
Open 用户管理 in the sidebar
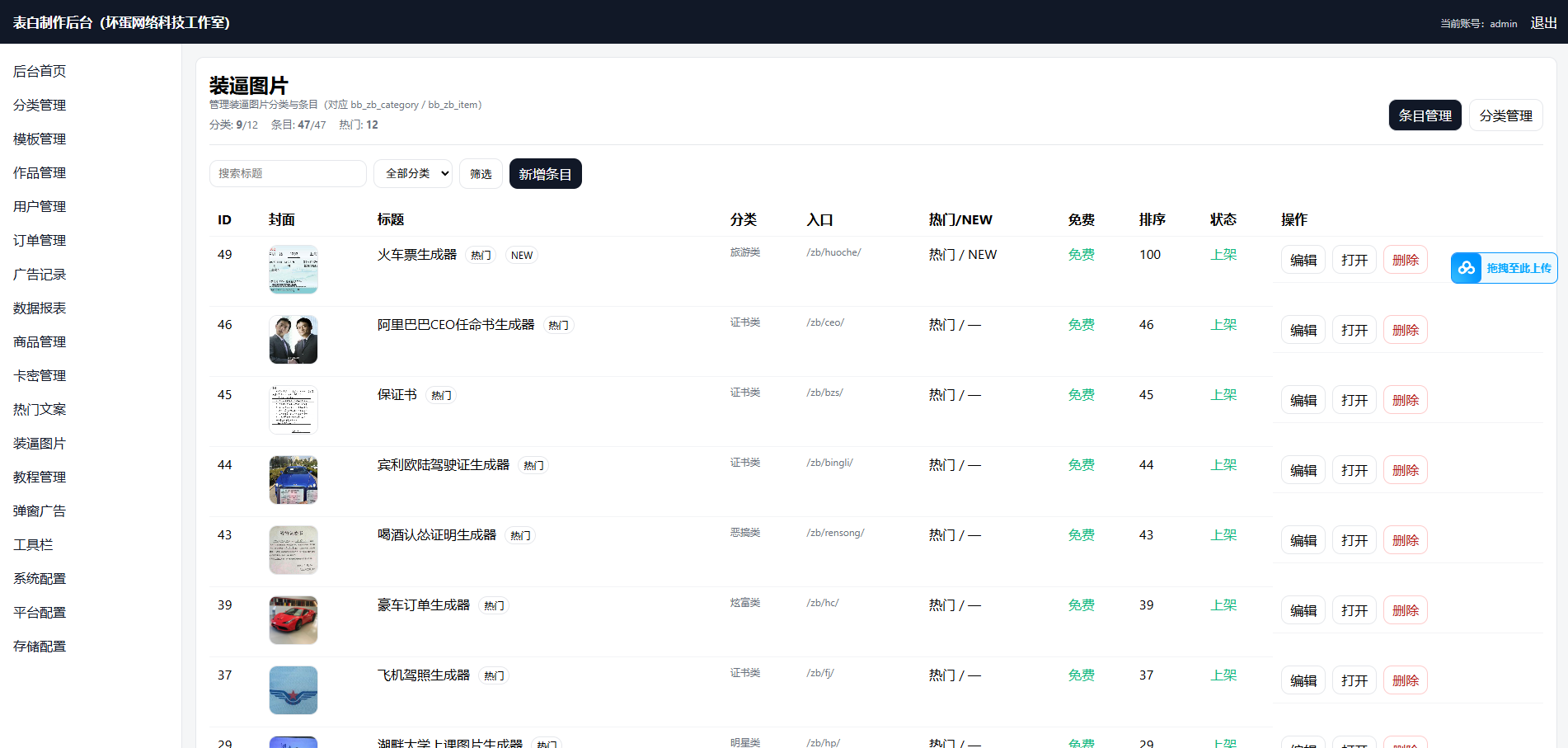(x=40, y=206)
